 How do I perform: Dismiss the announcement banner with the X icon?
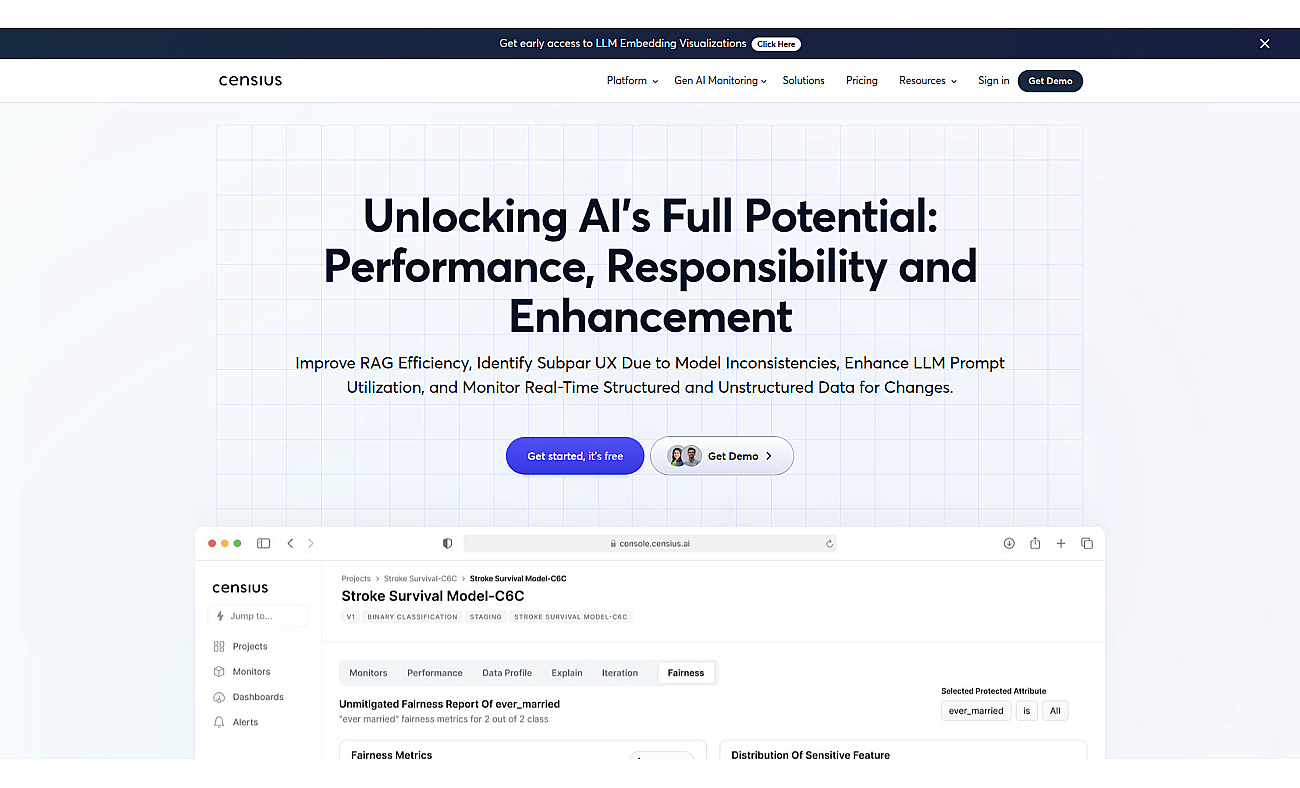[x=1264, y=44]
